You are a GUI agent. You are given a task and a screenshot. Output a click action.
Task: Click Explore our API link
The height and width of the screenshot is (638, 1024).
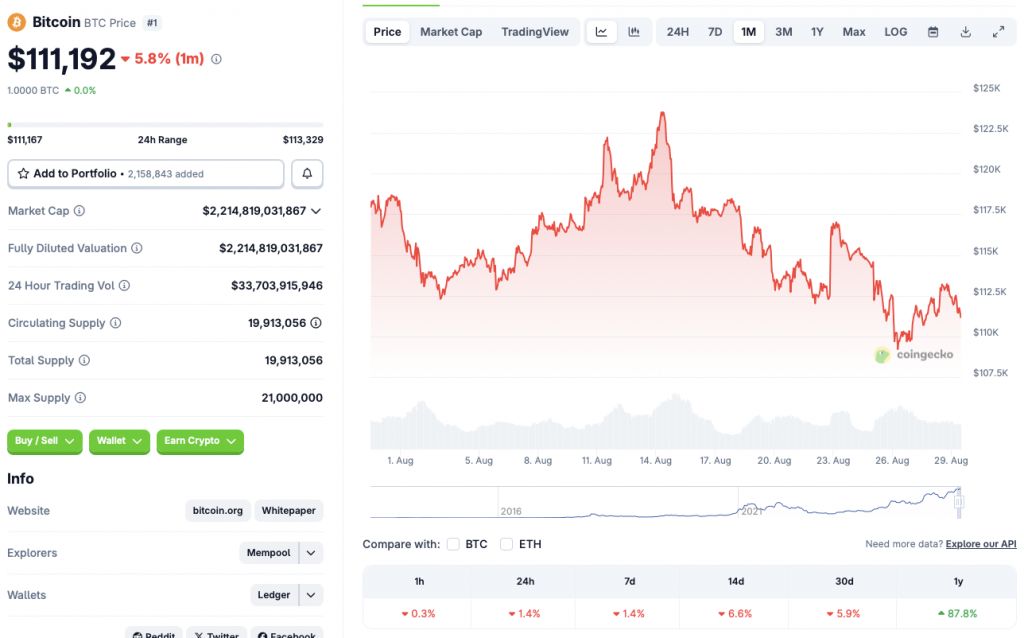pos(981,544)
